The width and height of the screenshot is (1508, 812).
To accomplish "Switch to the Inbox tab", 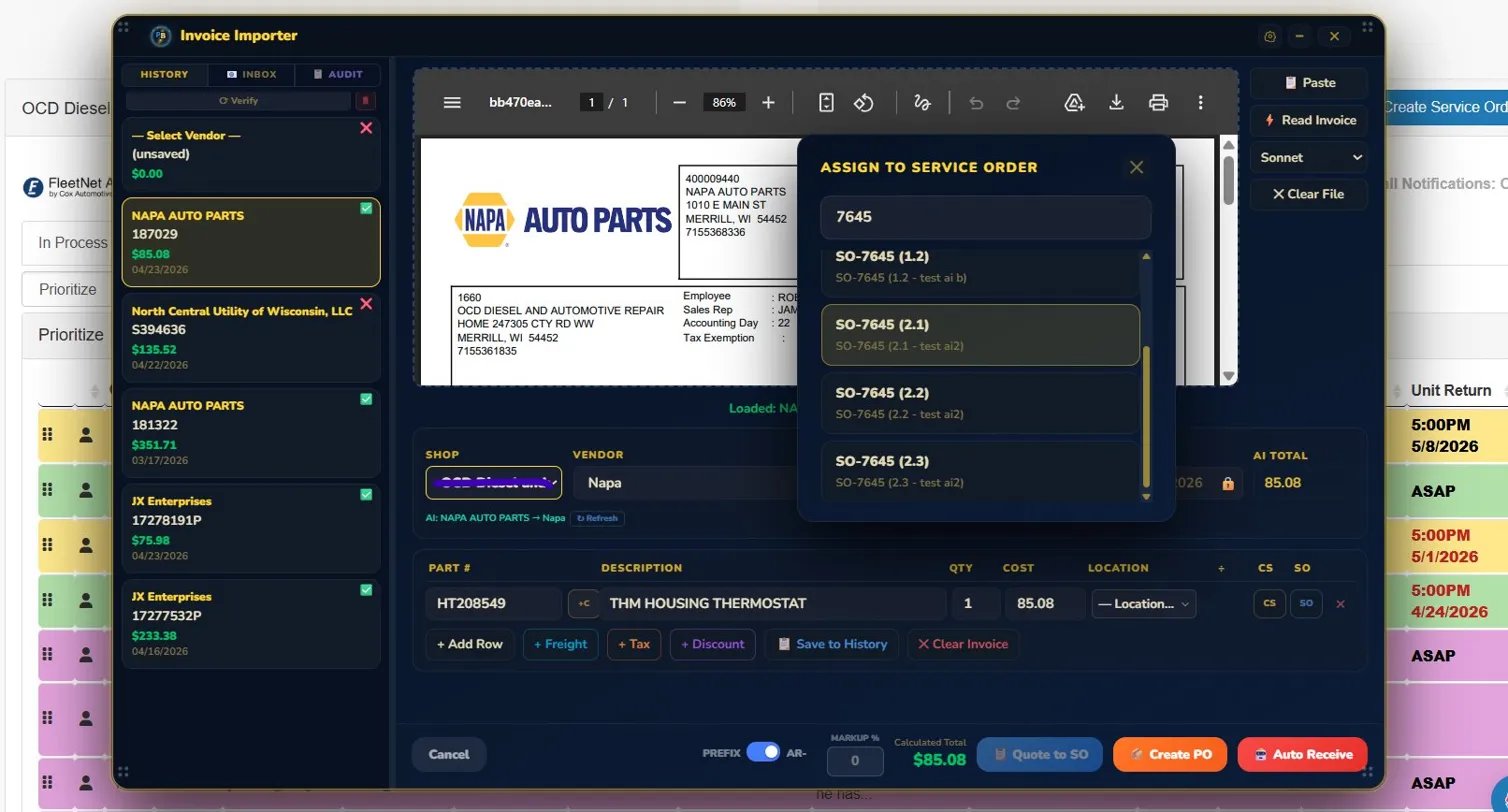I will pyautogui.click(x=251, y=74).
